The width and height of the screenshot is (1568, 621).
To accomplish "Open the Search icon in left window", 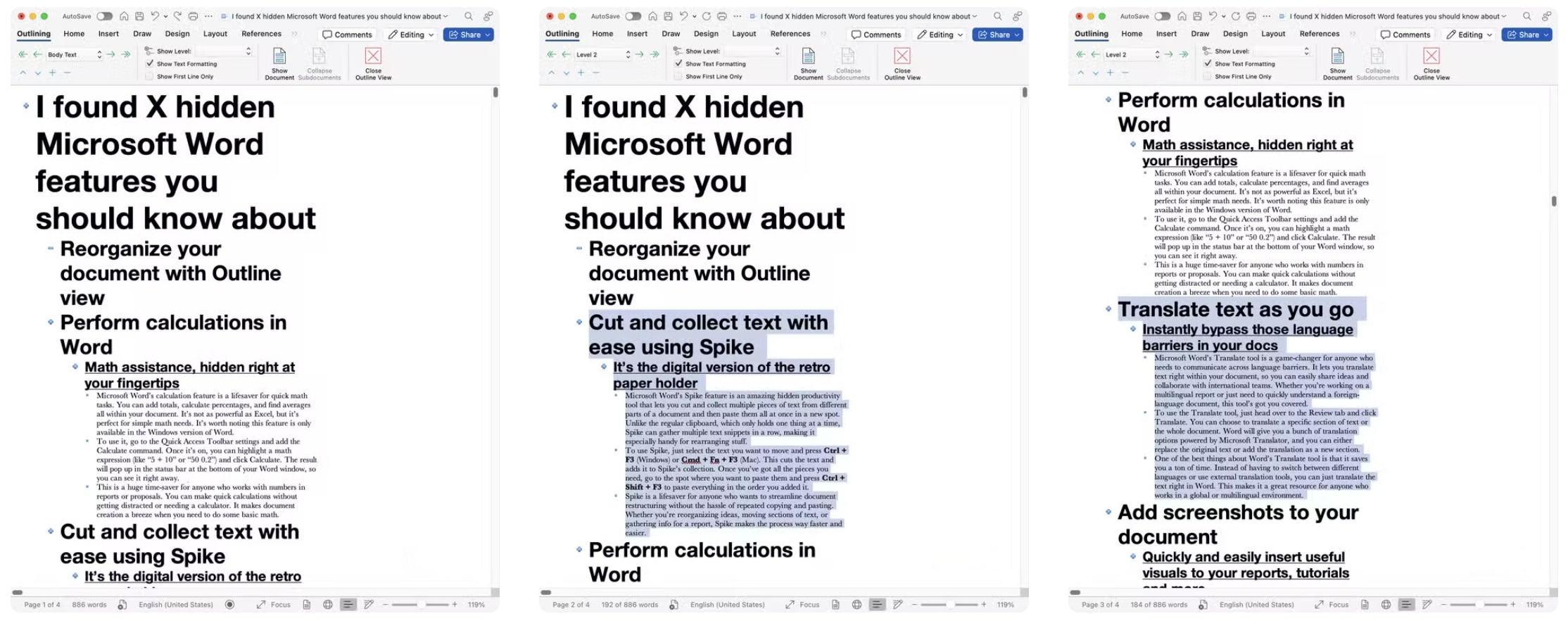I will pos(468,16).
